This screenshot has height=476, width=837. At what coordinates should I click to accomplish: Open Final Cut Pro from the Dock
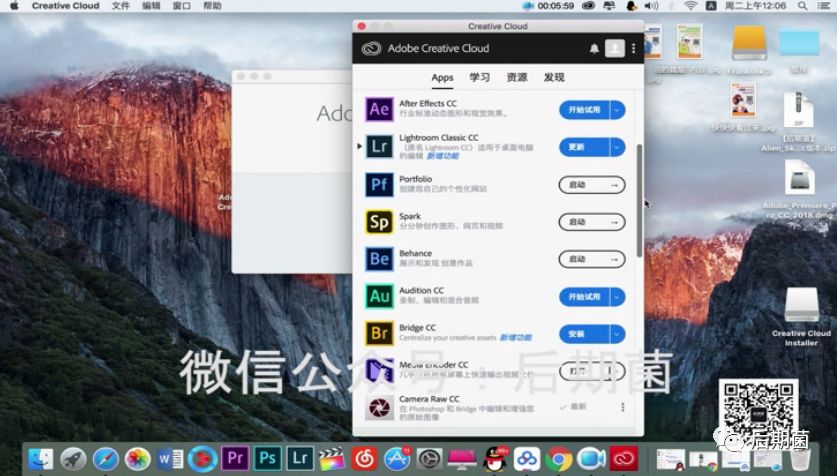click(332, 458)
